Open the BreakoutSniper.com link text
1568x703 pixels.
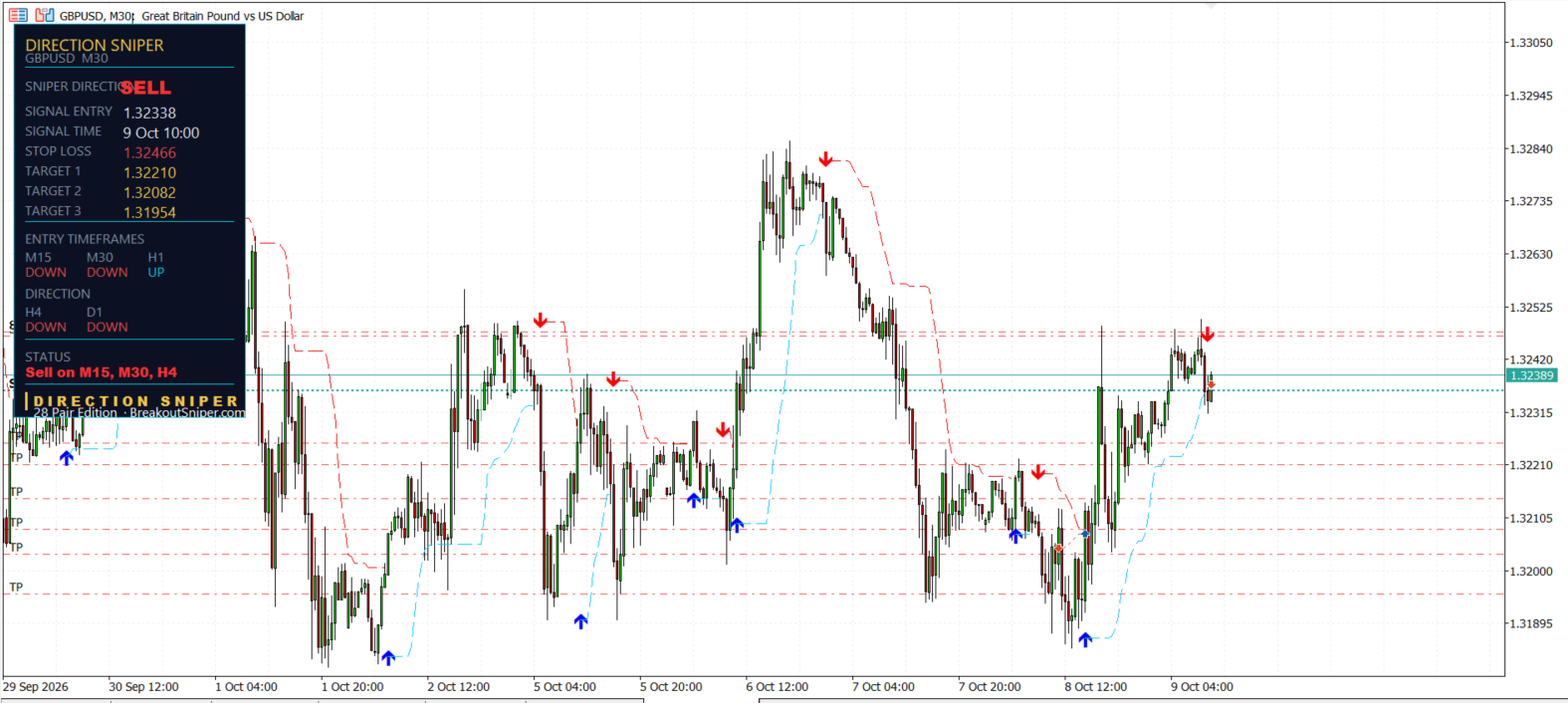(187, 412)
